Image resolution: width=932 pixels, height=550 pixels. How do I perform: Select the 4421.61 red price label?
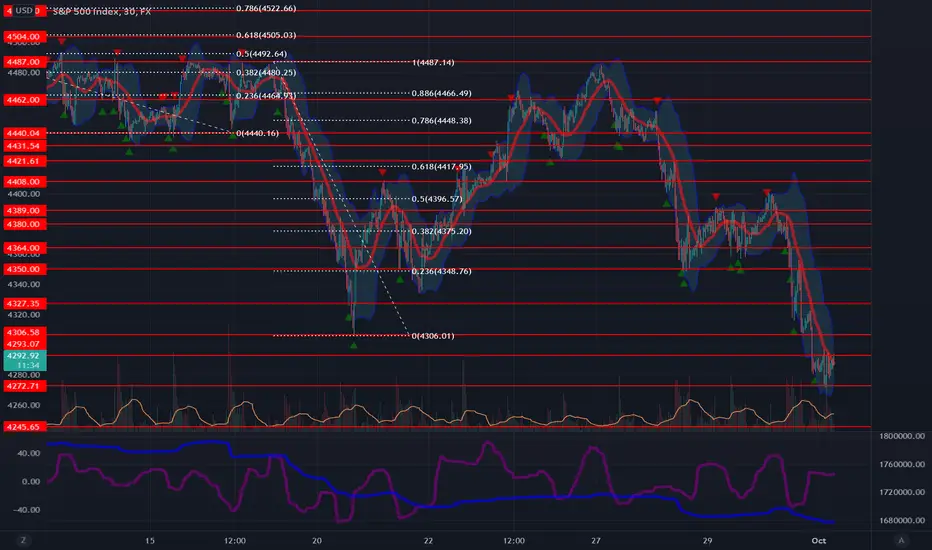[23, 161]
